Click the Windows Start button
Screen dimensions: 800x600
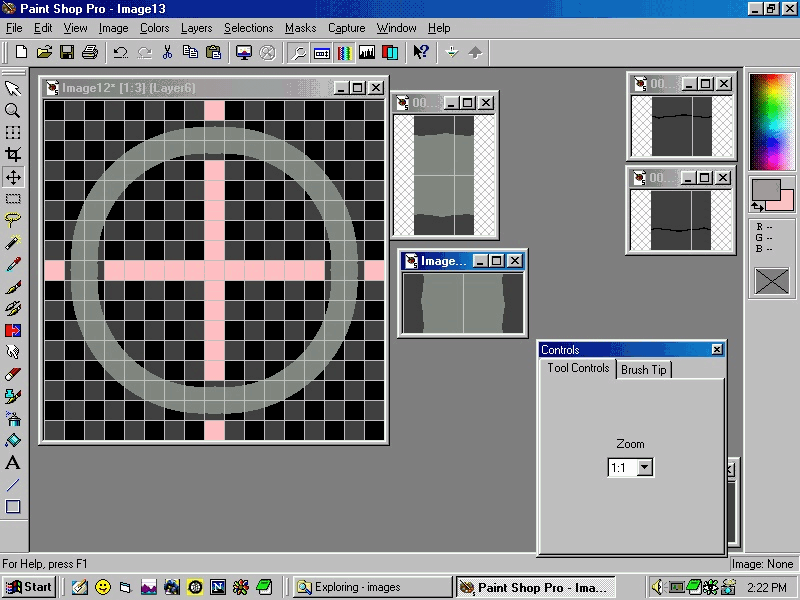[29, 587]
